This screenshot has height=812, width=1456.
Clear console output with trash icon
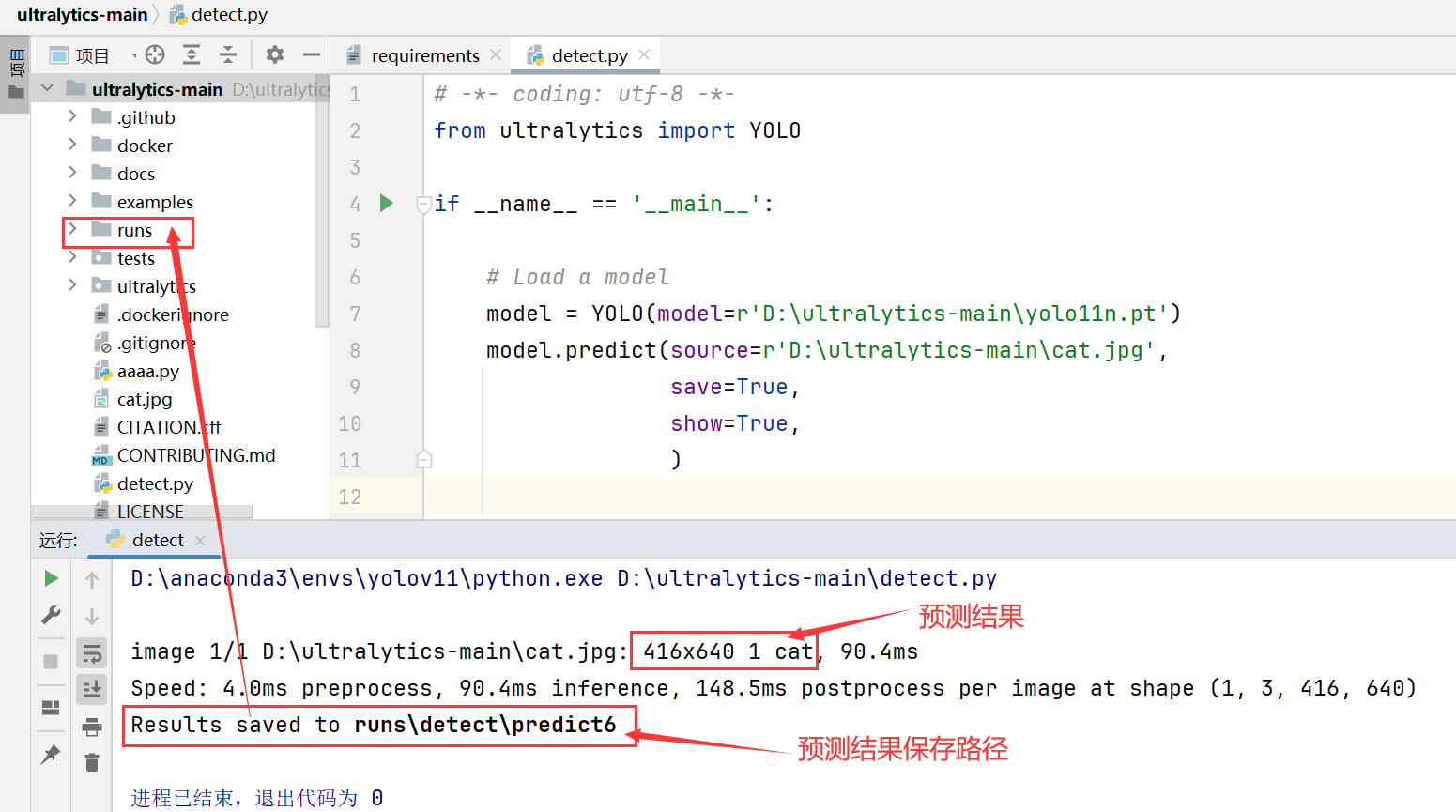pos(91,763)
